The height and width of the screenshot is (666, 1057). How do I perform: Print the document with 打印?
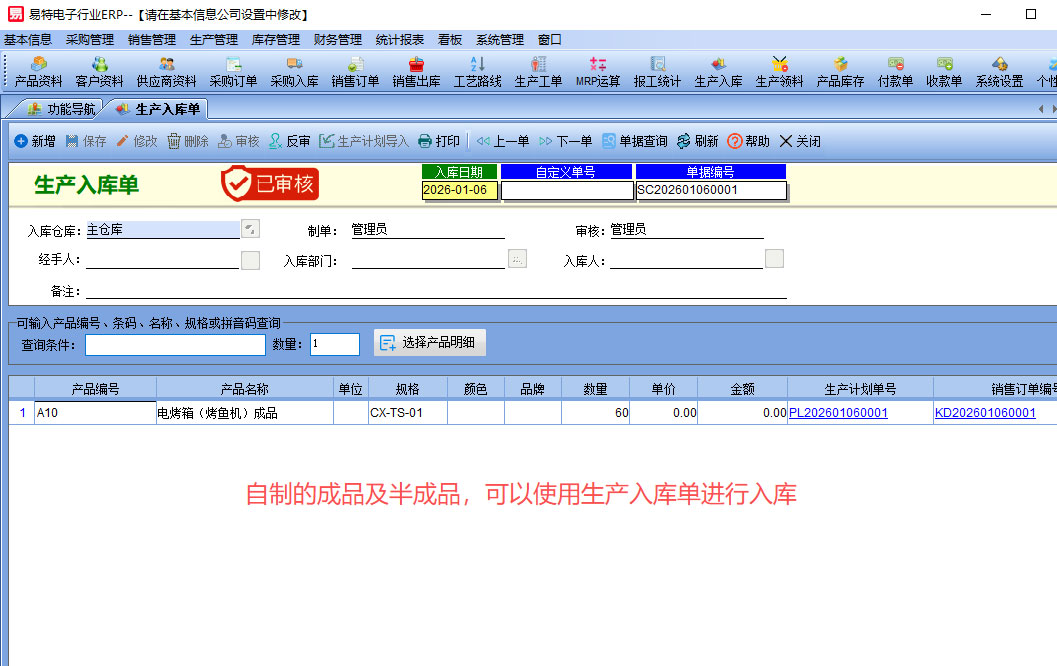tap(439, 141)
